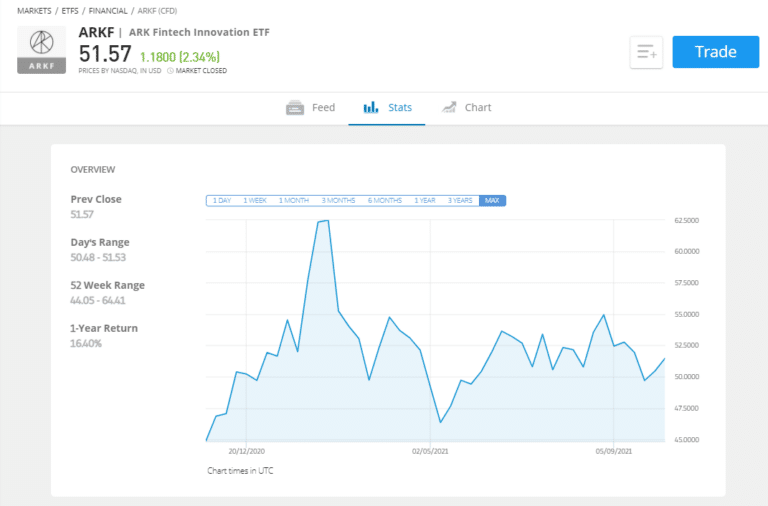This screenshot has width=768, height=506.
Task: Add ARKF to watchlist via list-plus icon
Action: coord(646,52)
